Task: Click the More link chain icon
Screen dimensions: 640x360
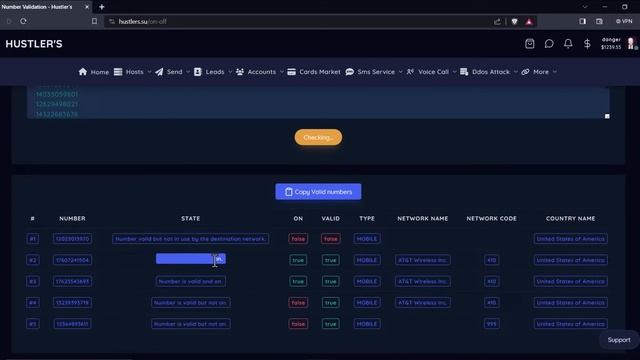Action: [x=525, y=72]
